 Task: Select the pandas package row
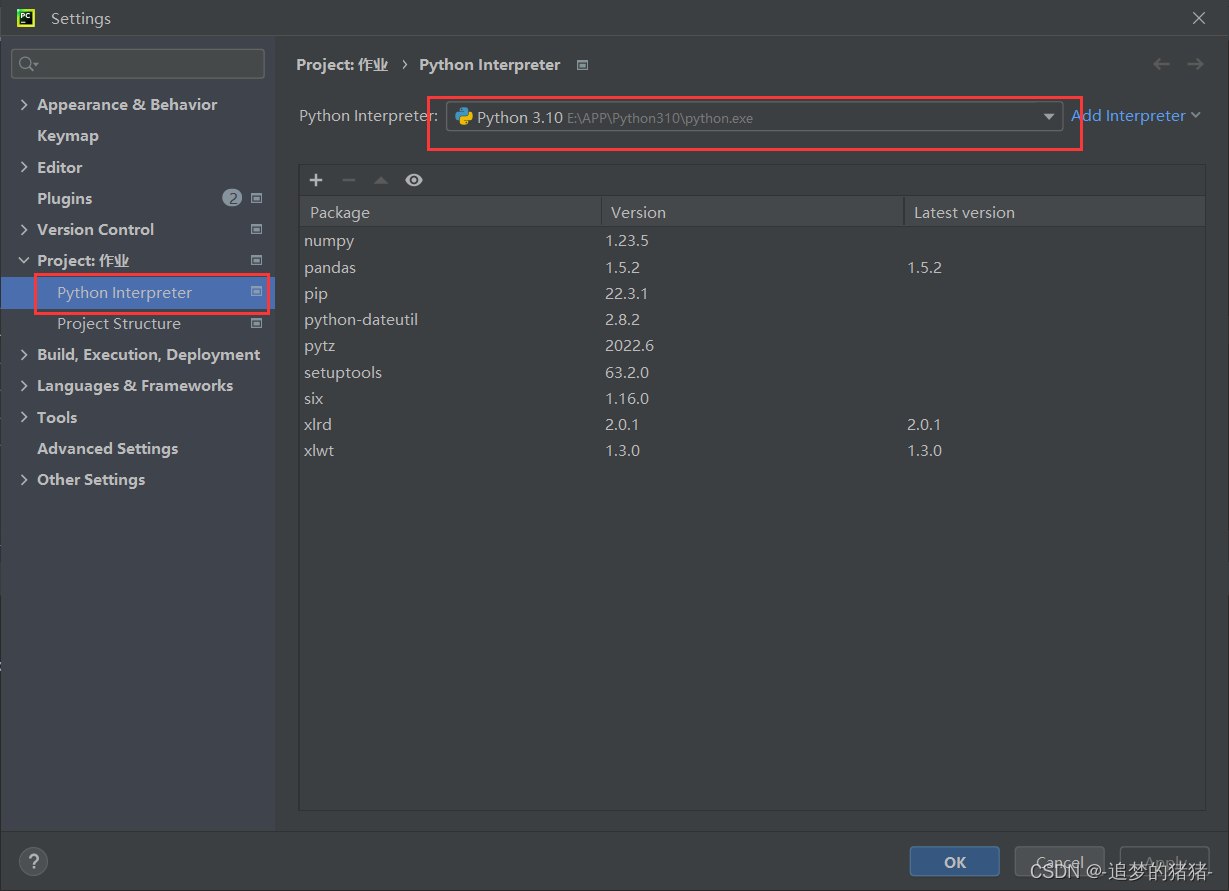click(752, 267)
